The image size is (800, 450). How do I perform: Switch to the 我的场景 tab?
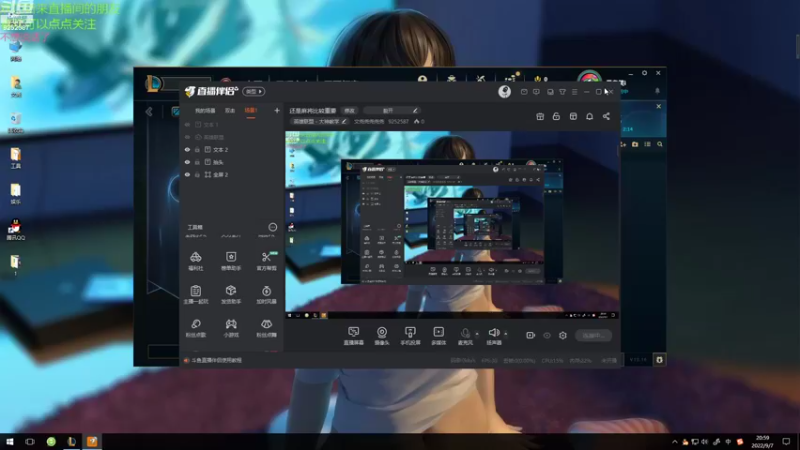point(205,110)
